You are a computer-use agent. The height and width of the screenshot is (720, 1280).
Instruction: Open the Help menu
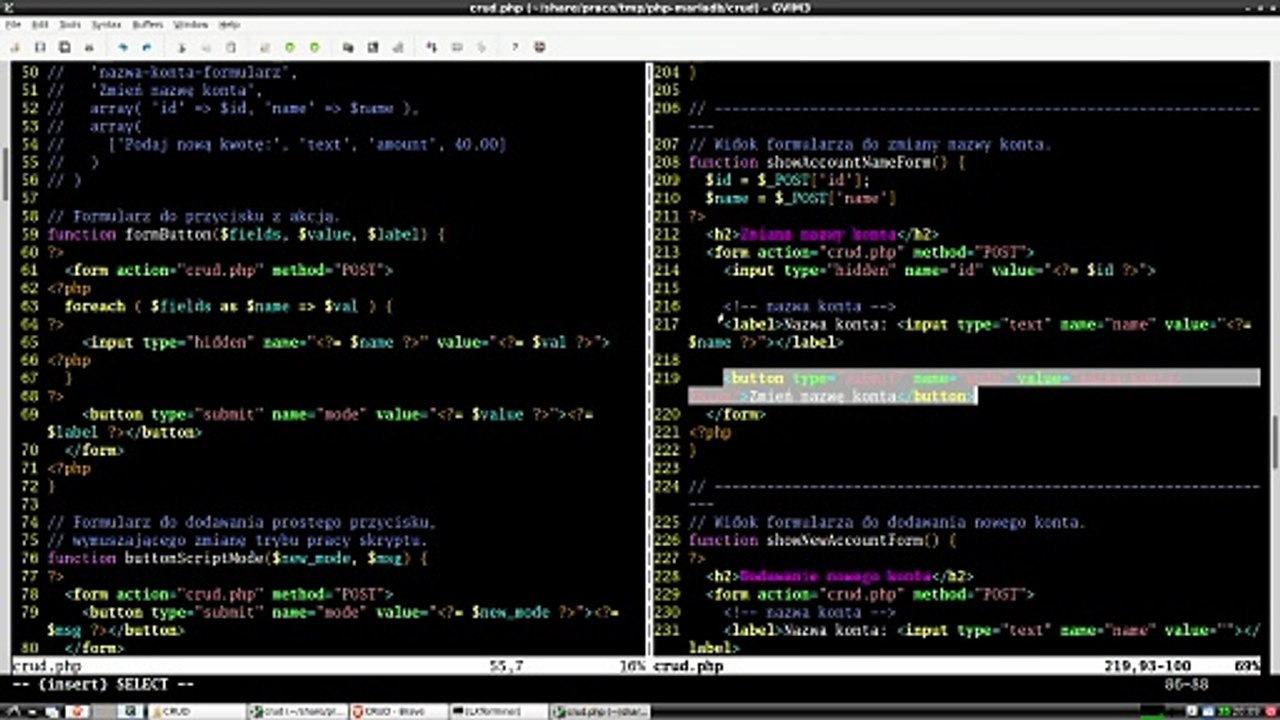coord(229,24)
